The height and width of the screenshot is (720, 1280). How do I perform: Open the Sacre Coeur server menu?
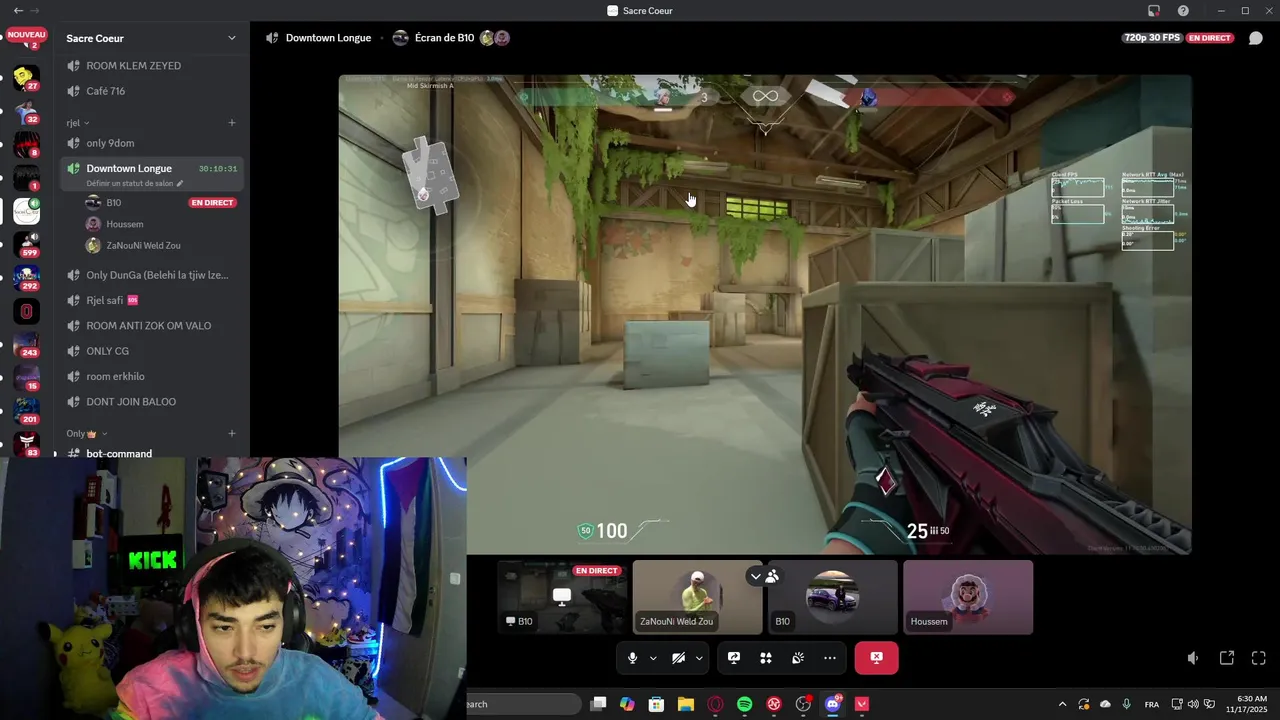(150, 38)
